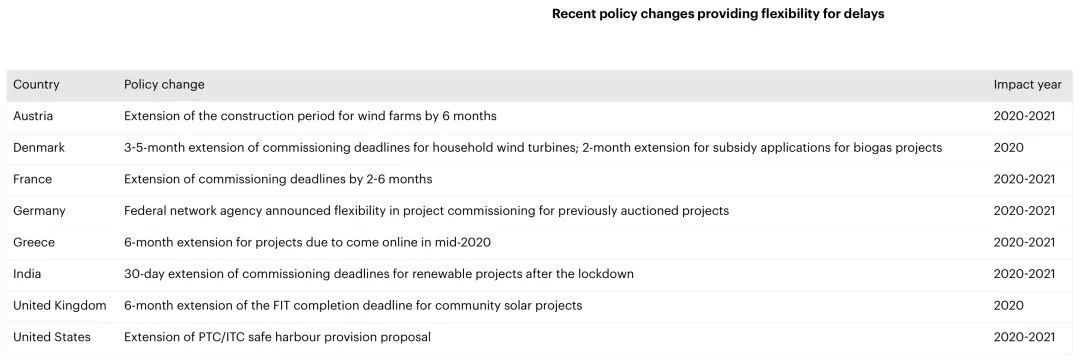Select the United States country cell
The image size is (1080, 362).
coord(52,337)
